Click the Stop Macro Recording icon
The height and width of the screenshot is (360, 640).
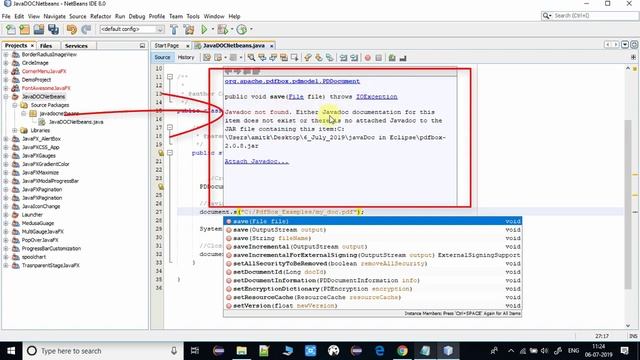point(378,58)
